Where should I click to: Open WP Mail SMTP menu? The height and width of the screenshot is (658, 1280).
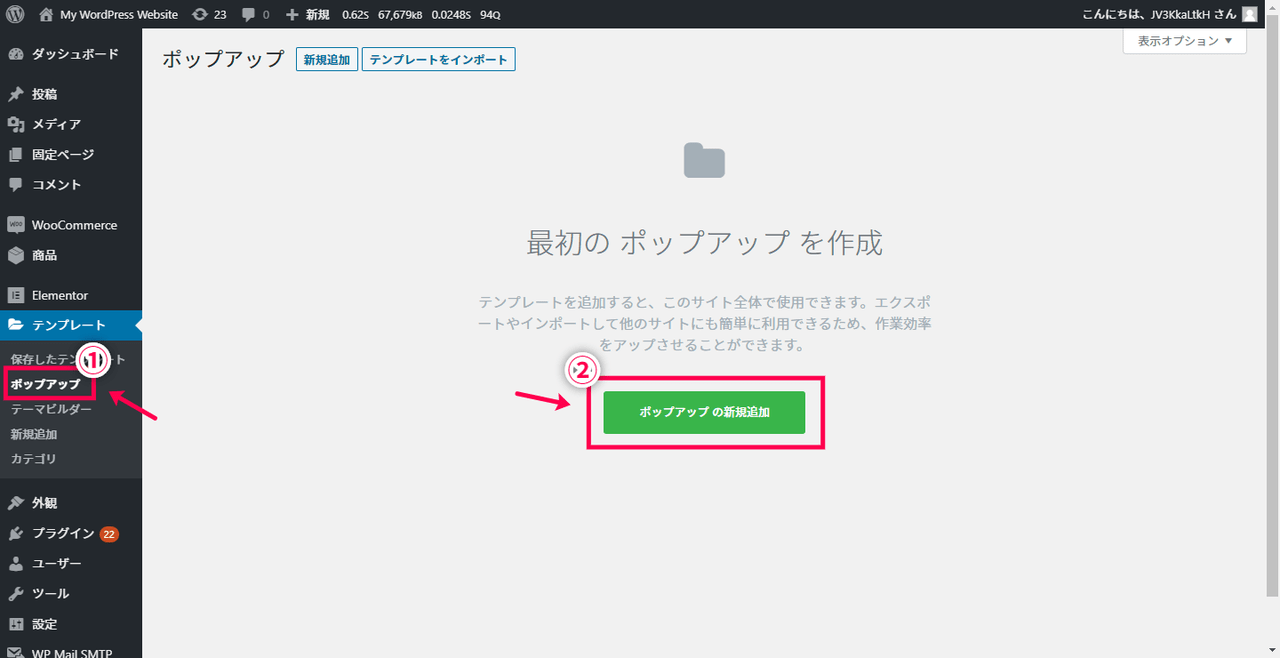click(x=71, y=652)
